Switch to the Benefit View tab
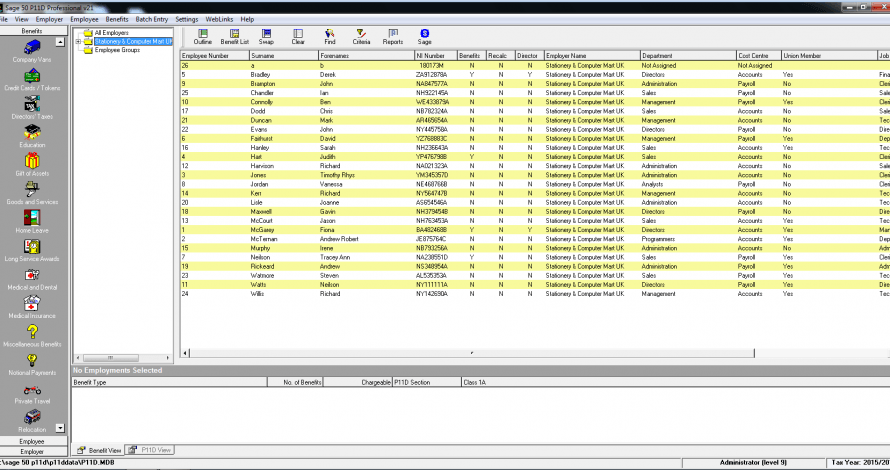 click(99, 450)
